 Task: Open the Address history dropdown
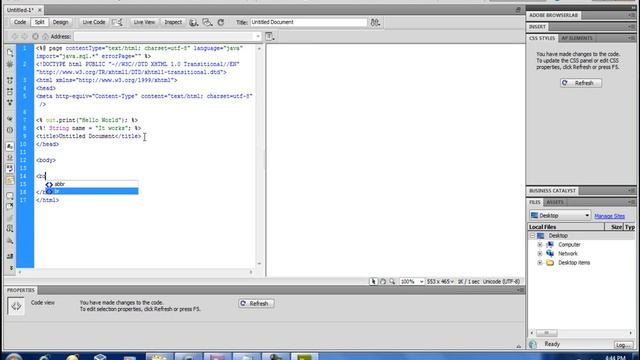pos(258,37)
